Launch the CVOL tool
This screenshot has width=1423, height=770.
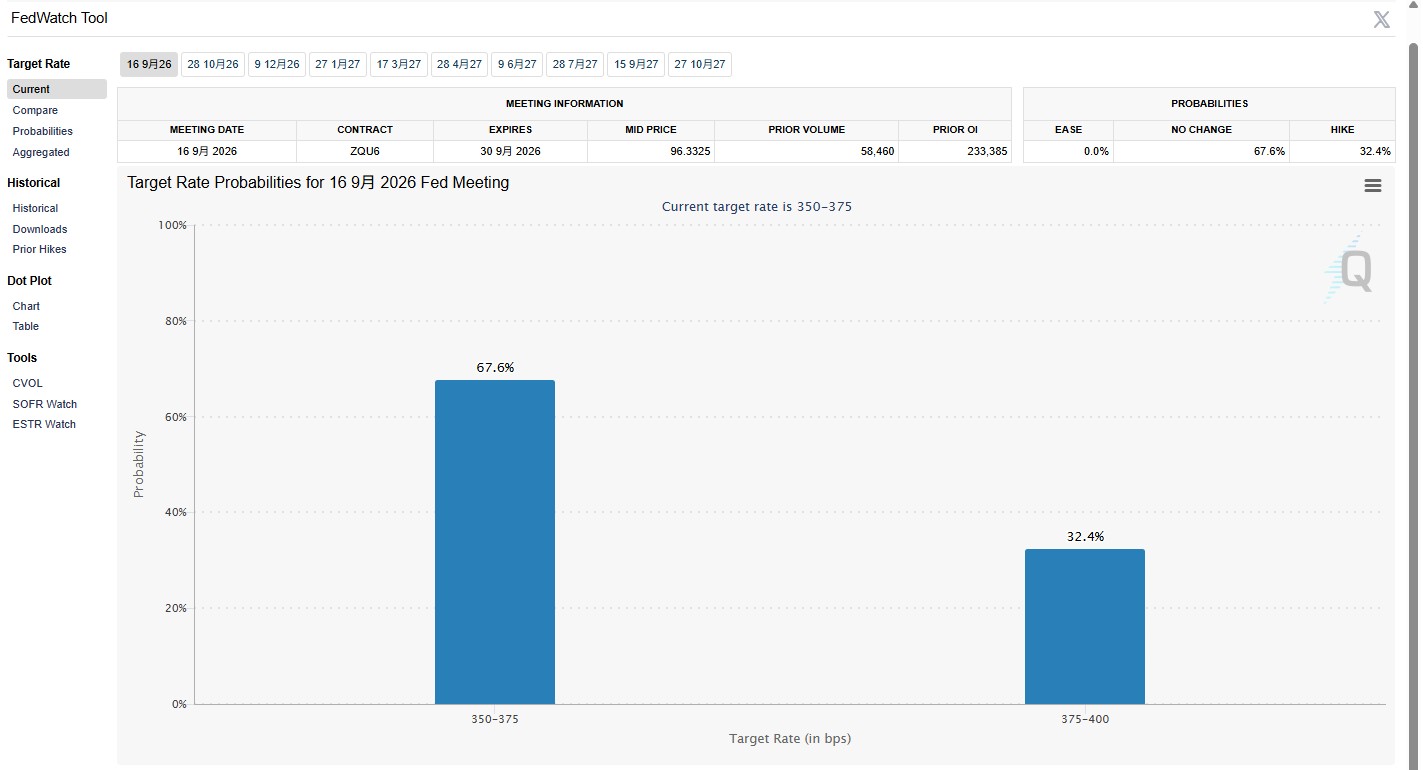(x=28, y=383)
